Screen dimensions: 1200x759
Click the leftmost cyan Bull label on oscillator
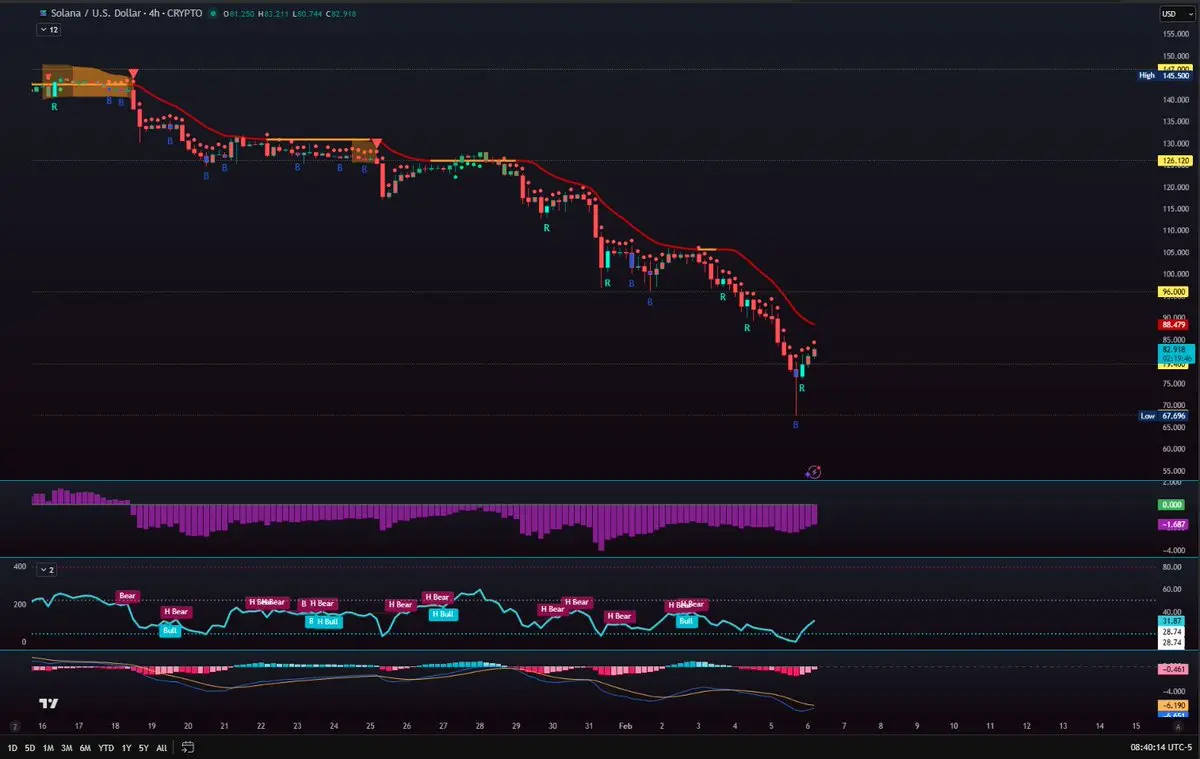pos(170,631)
